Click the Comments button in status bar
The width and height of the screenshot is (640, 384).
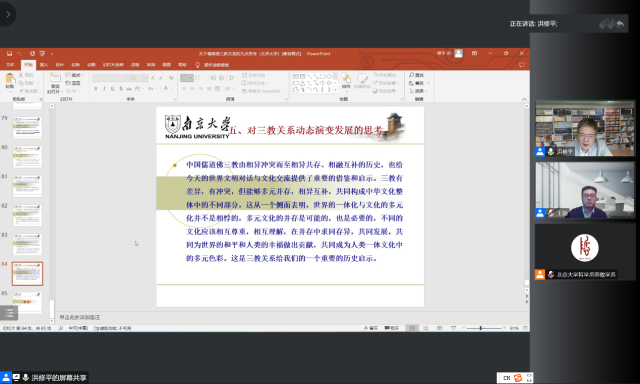(x=391, y=328)
